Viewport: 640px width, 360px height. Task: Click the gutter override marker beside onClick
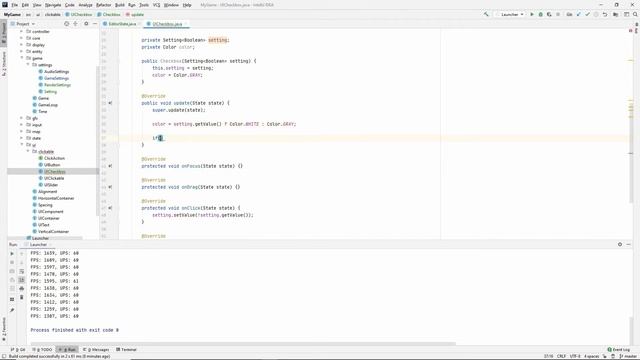pos(110,208)
